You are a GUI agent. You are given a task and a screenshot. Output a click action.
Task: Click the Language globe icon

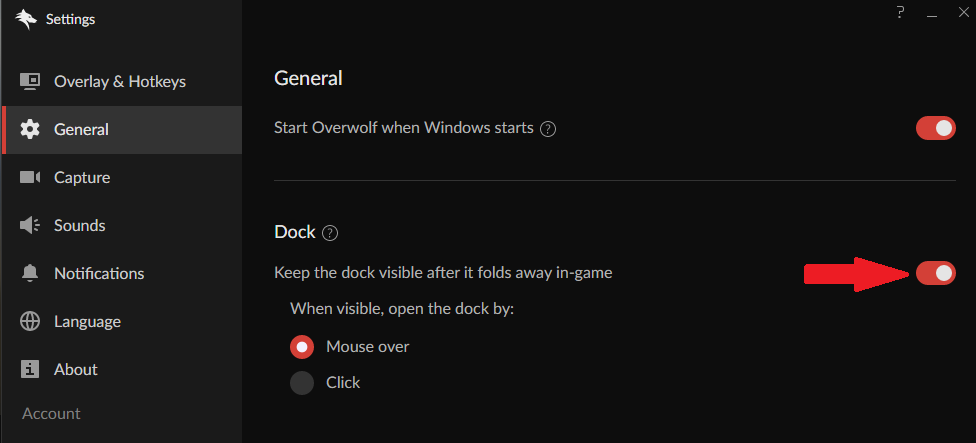click(30, 321)
